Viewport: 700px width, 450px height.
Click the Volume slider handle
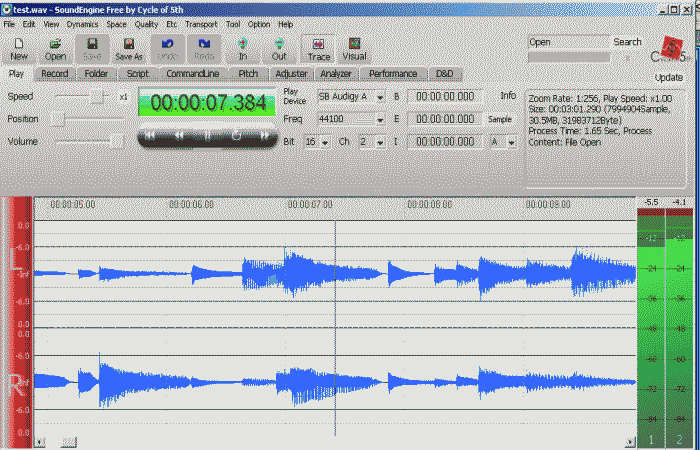(x=116, y=141)
